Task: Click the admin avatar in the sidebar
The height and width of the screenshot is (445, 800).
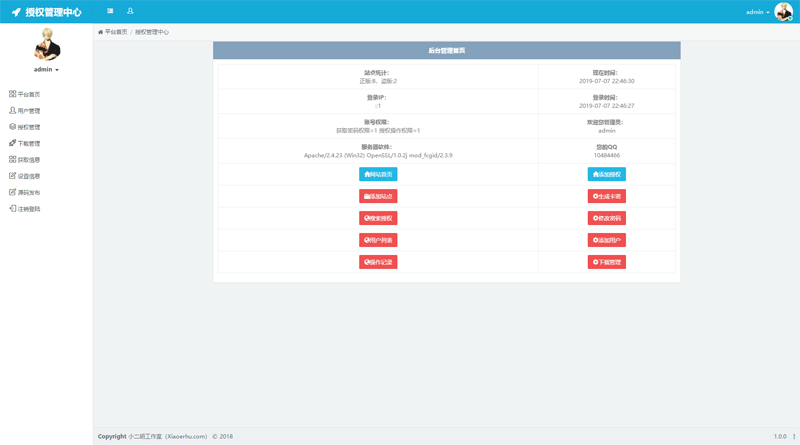Action: click(x=46, y=45)
